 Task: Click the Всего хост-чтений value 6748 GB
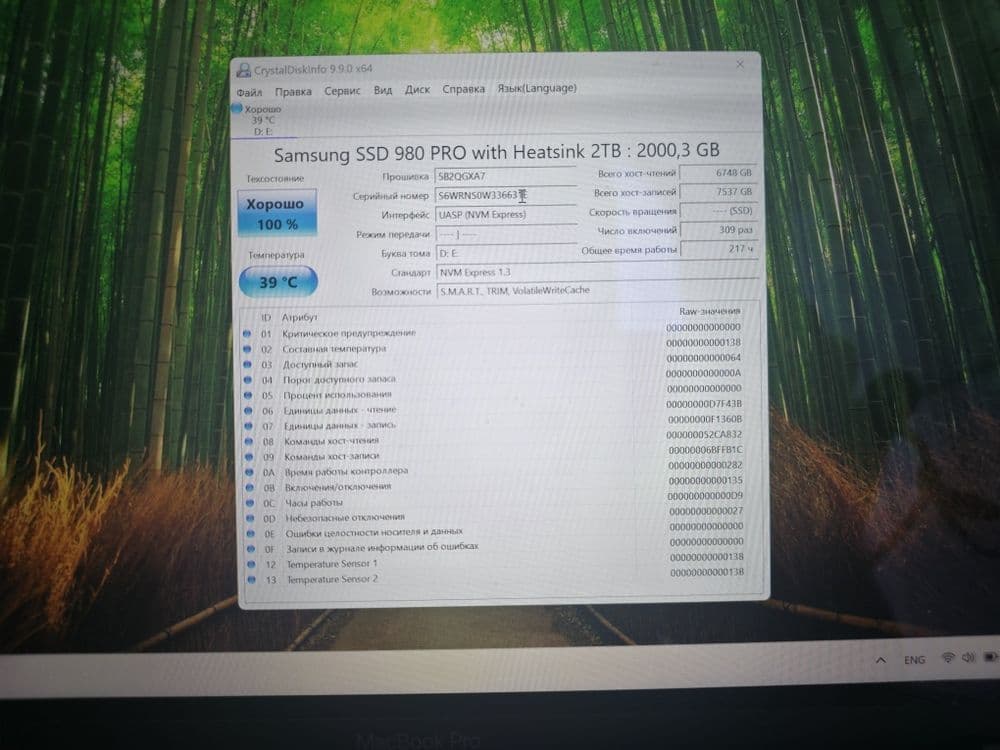[x=718, y=173]
